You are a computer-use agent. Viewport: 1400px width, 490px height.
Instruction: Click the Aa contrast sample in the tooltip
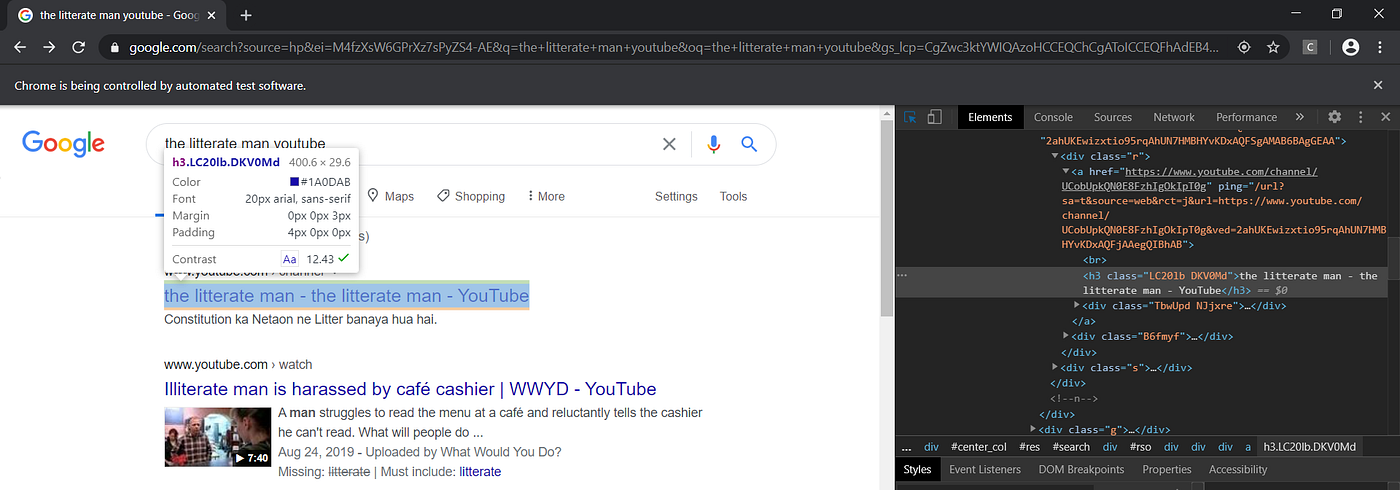tap(290, 259)
